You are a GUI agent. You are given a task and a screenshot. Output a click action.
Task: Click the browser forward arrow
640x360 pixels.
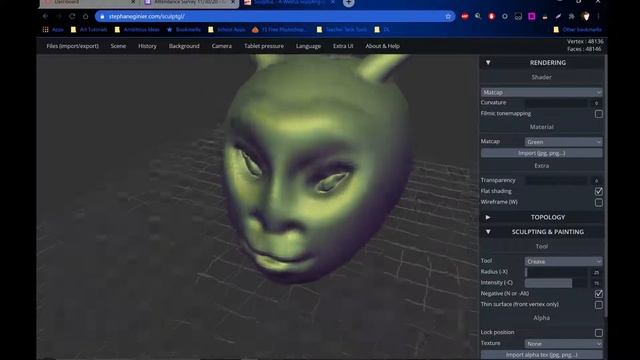59,16
